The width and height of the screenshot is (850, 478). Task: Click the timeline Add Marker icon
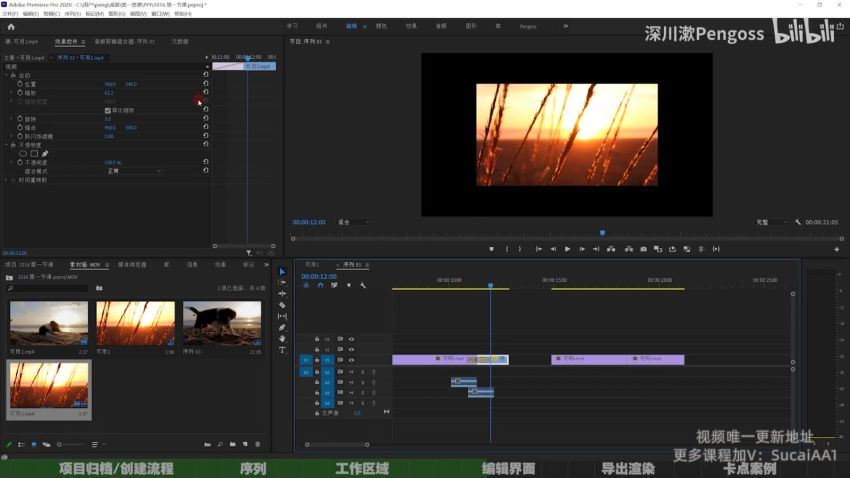click(349, 286)
